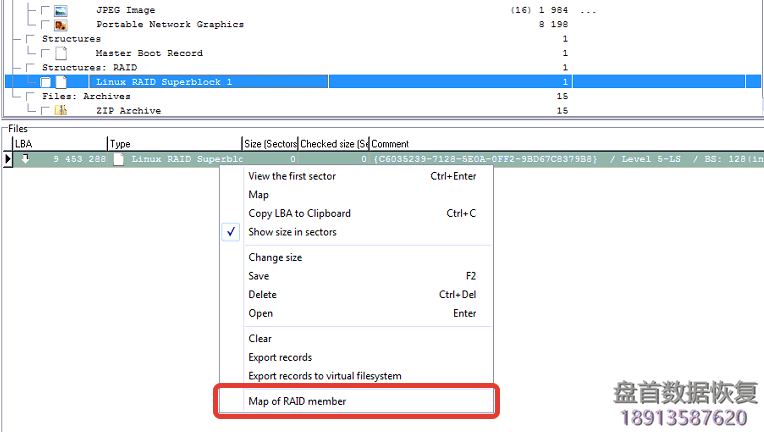Check the JPEG Image checkbox
The image size is (764, 432).
point(46,10)
